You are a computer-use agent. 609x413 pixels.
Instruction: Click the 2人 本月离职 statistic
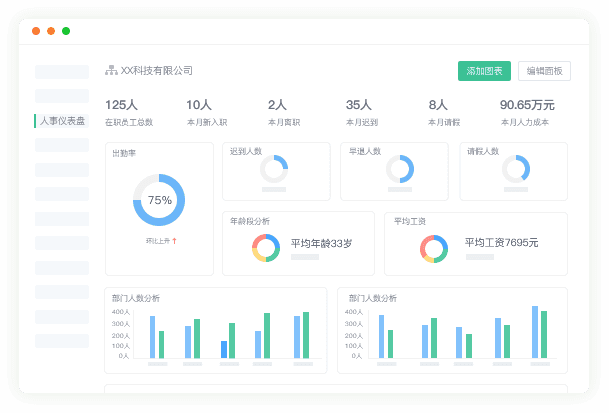pos(284,113)
